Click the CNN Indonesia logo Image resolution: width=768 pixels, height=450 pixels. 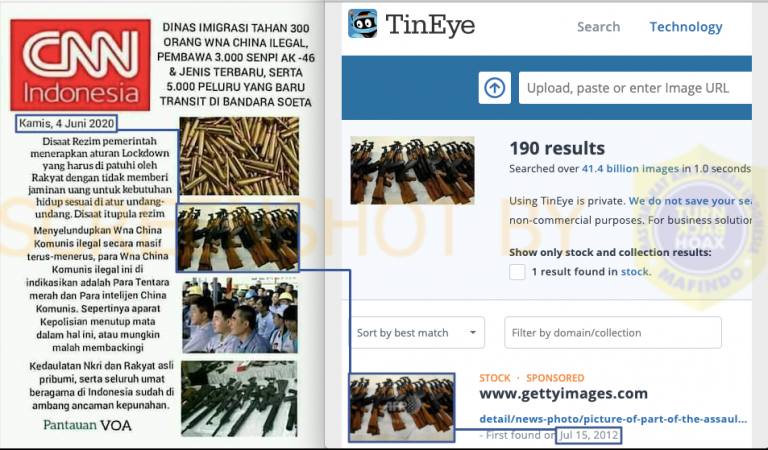80,65
